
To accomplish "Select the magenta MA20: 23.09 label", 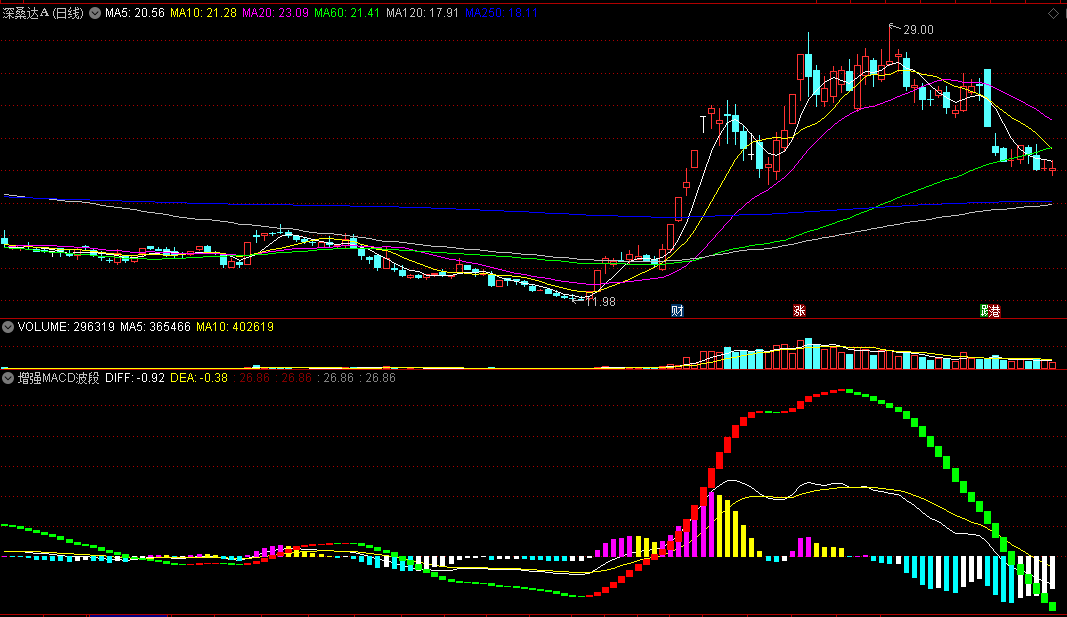I will pos(276,13).
